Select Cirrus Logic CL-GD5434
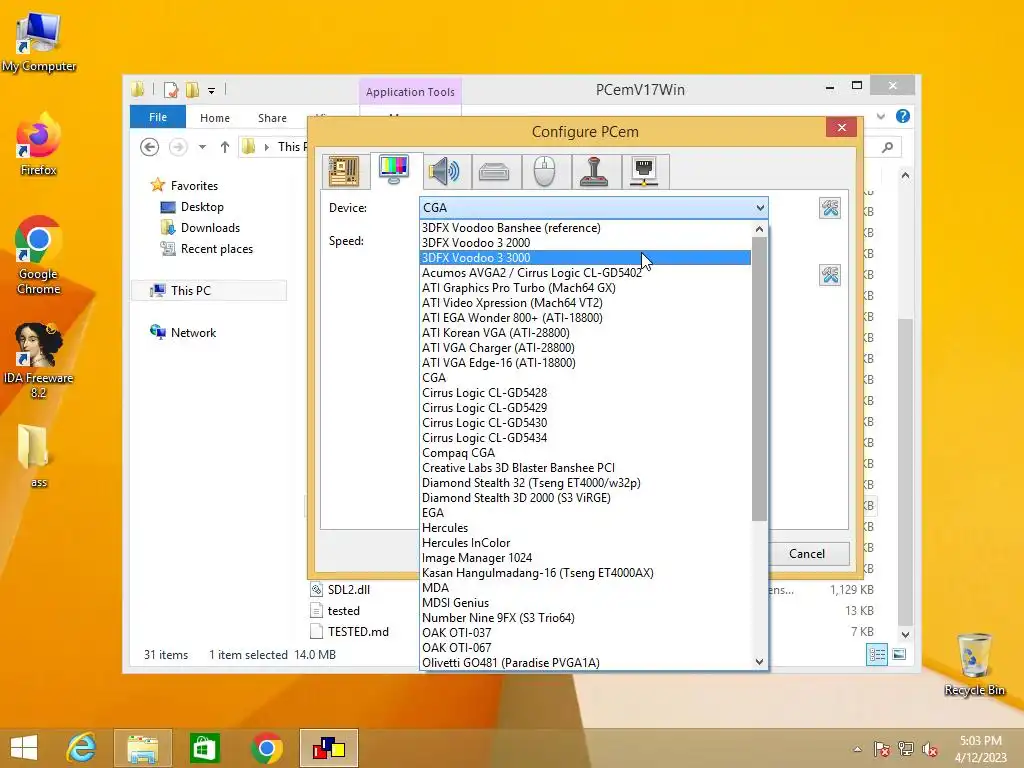Image resolution: width=1024 pixels, height=768 pixels. tap(585, 438)
